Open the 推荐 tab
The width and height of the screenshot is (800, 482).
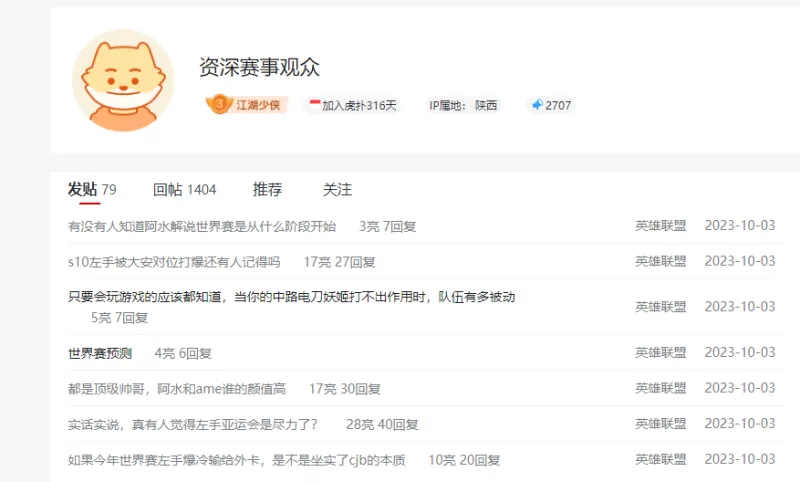(x=267, y=190)
